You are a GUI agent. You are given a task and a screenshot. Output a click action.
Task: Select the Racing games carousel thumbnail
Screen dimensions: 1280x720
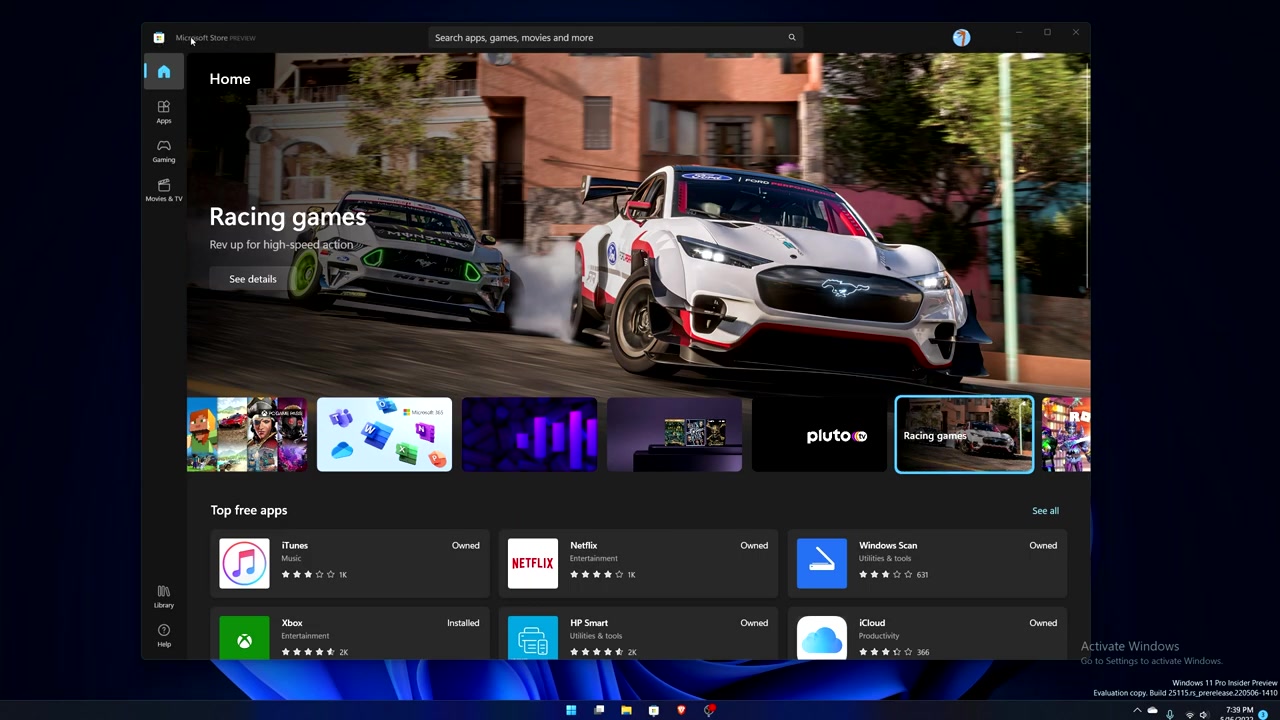964,435
